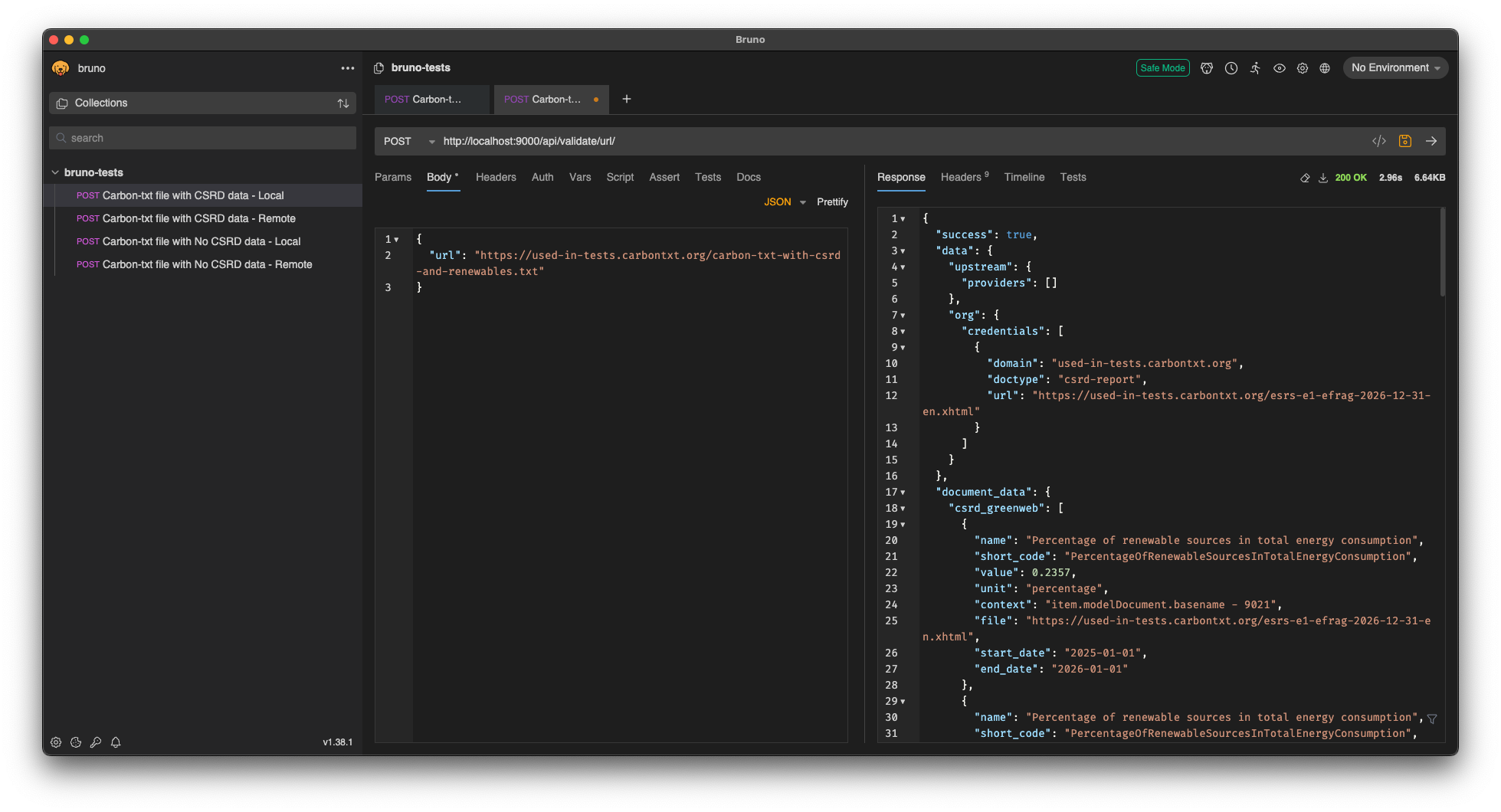The image size is (1501, 812).
Task: Open the response Tests tab
Action: pos(1073,178)
